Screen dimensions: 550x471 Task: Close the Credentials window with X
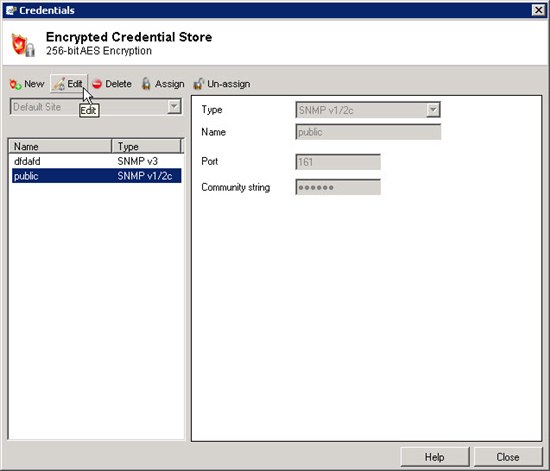pos(538,10)
